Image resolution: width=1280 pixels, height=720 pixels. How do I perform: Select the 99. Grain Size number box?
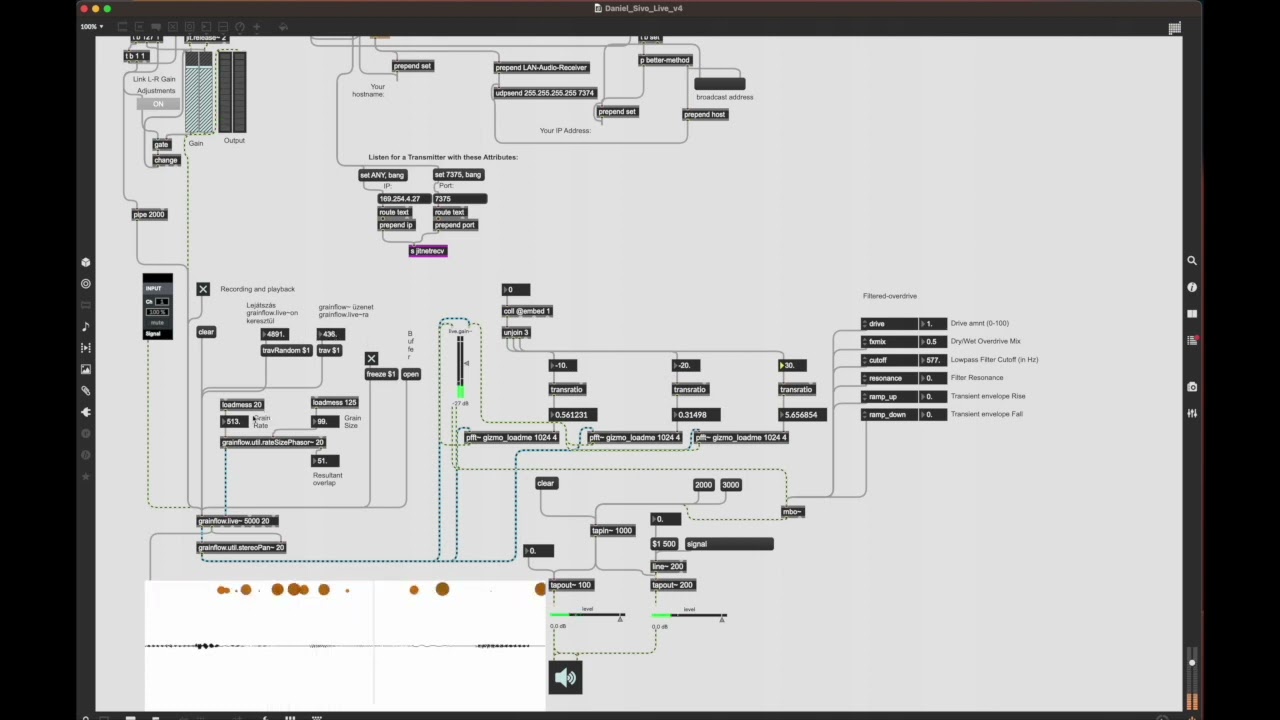[325, 422]
